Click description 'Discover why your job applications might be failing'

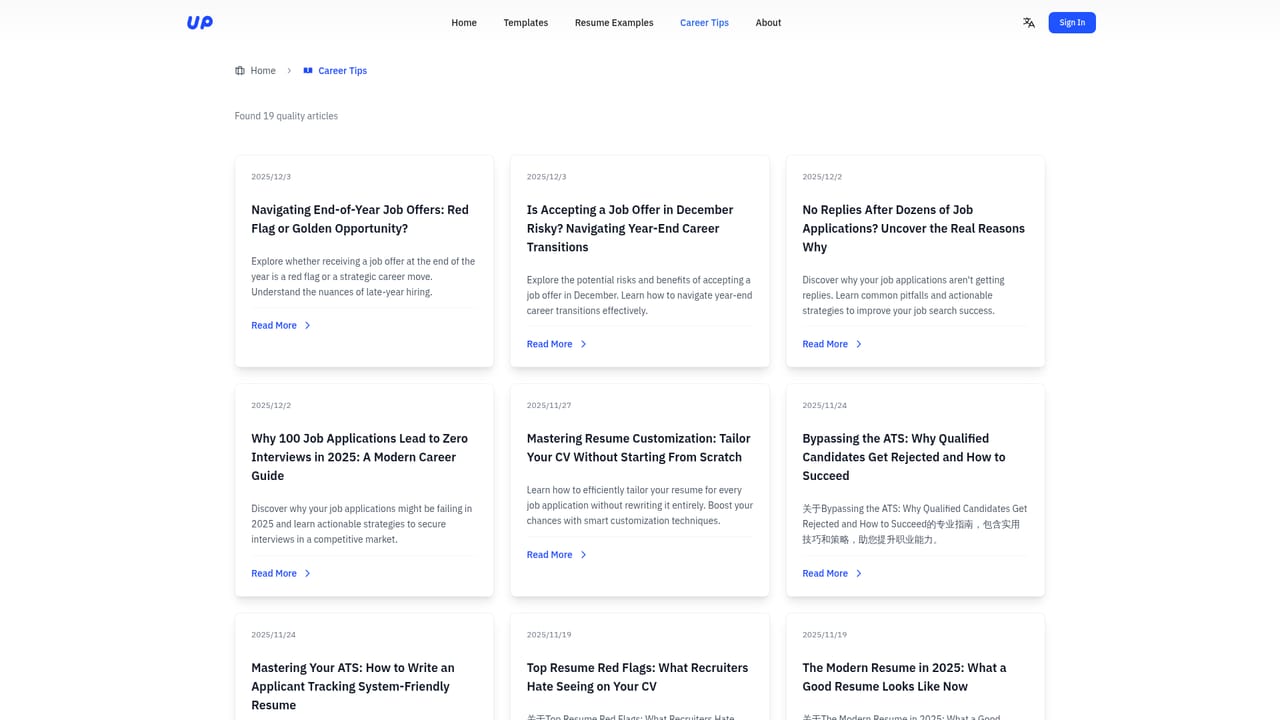click(x=361, y=524)
